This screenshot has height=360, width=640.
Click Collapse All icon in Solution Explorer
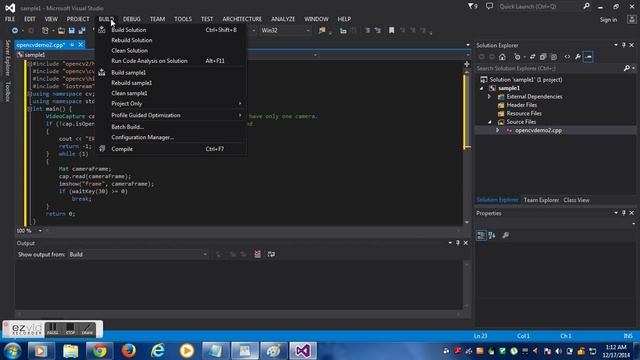543,57
